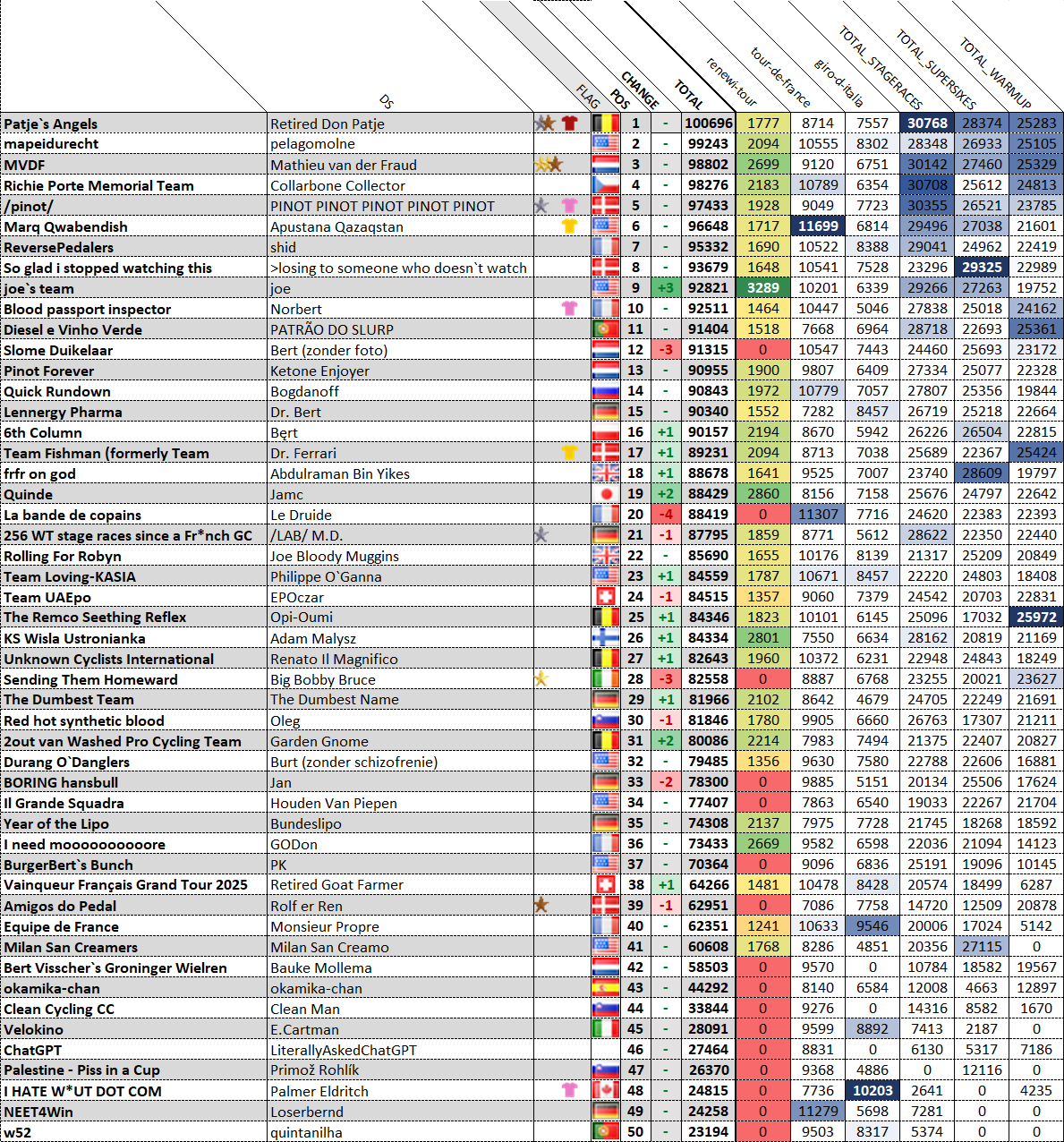Click the tour-de-france column header
Screen dimensions: 1064x1142
click(779, 77)
